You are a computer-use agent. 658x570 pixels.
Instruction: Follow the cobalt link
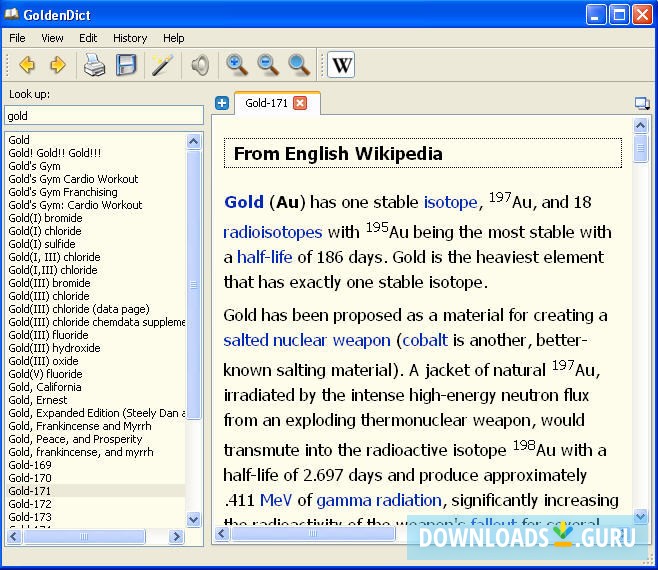click(x=425, y=340)
